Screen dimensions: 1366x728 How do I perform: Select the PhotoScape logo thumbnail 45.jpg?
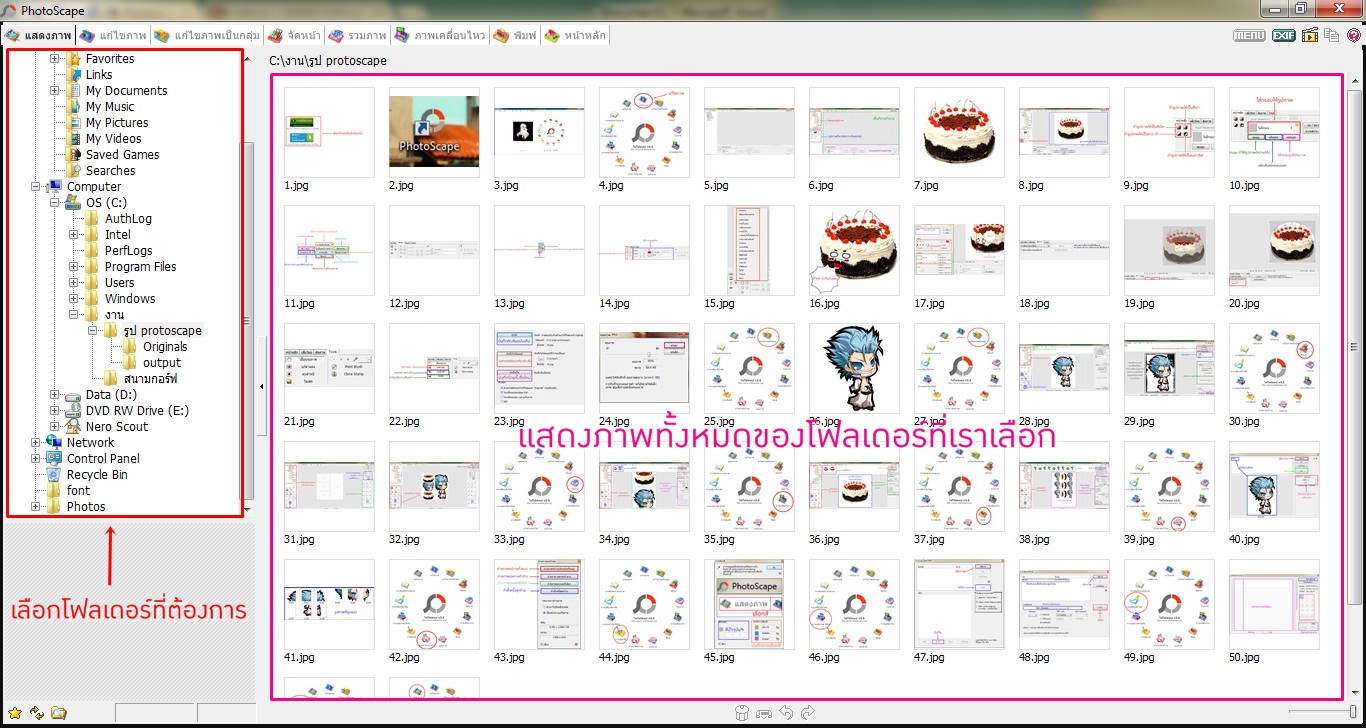click(749, 604)
